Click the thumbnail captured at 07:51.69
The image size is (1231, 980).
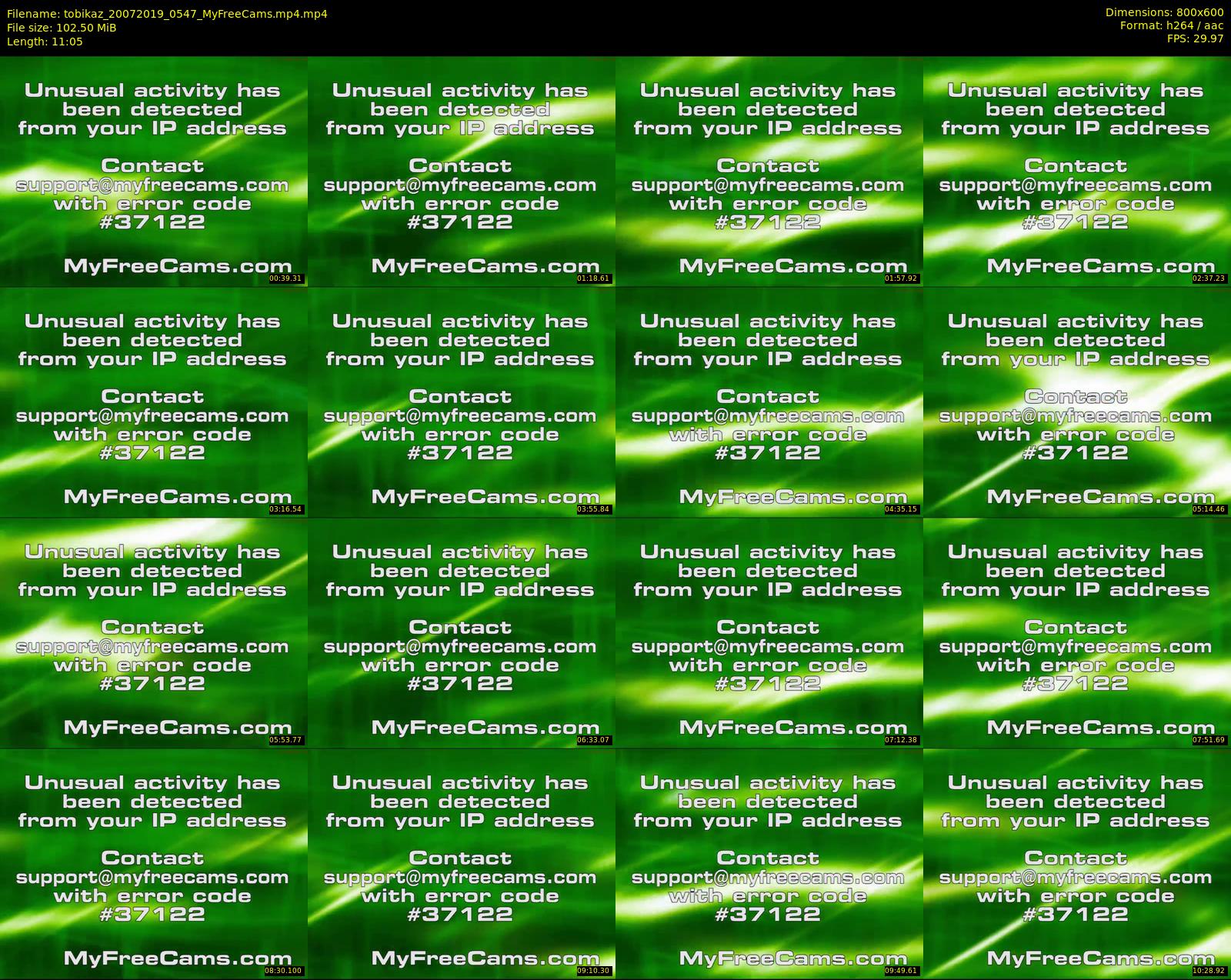pyautogui.click(x=1077, y=632)
